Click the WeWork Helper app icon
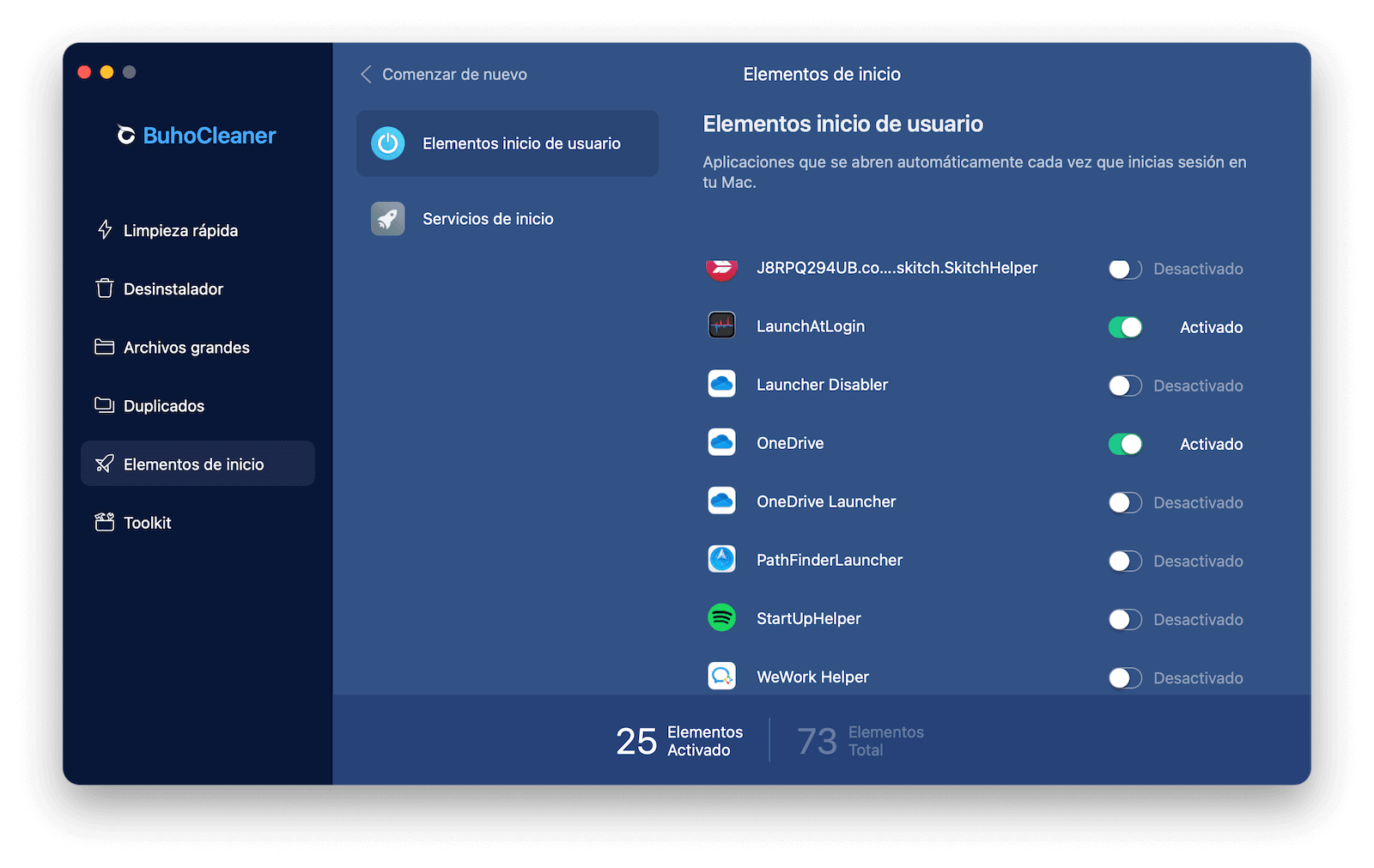The width and height of the screenshot is (1374, 868). click(x=721, y=677)
